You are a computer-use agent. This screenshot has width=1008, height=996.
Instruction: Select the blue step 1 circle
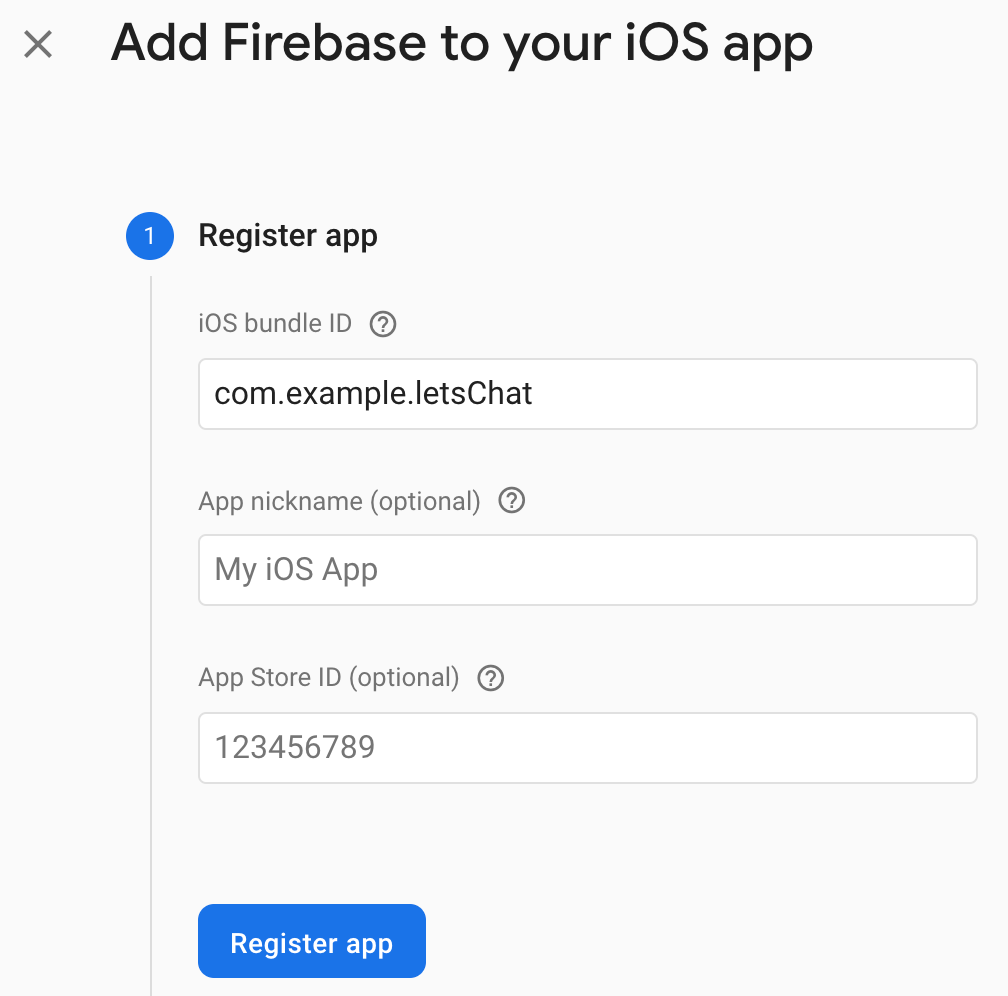150,236
